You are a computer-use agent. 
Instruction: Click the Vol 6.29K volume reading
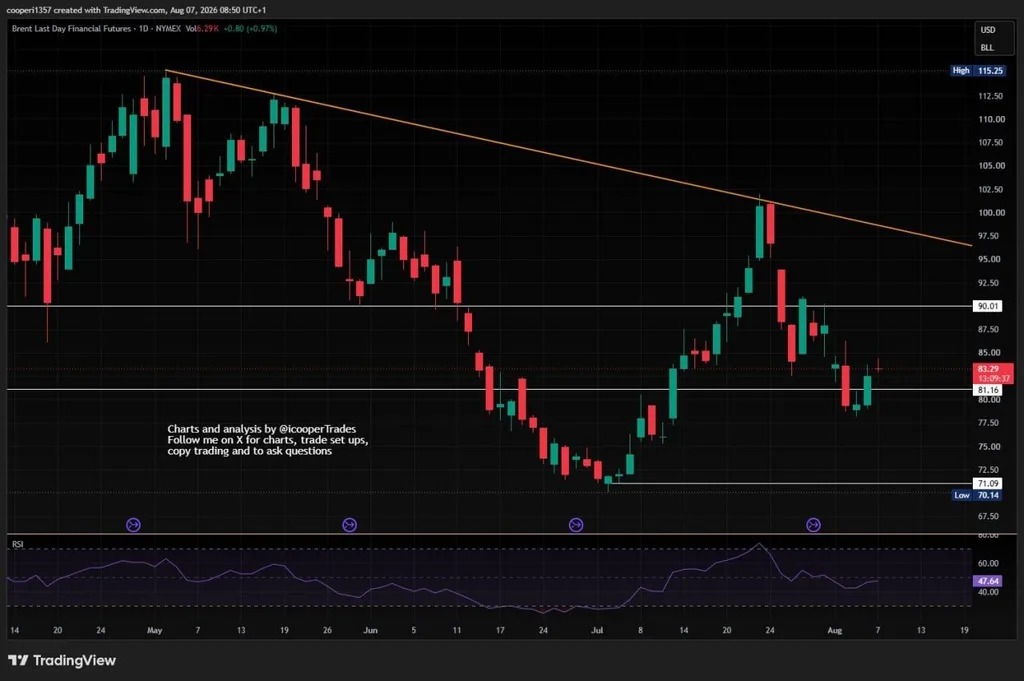[x=202, y=29]
